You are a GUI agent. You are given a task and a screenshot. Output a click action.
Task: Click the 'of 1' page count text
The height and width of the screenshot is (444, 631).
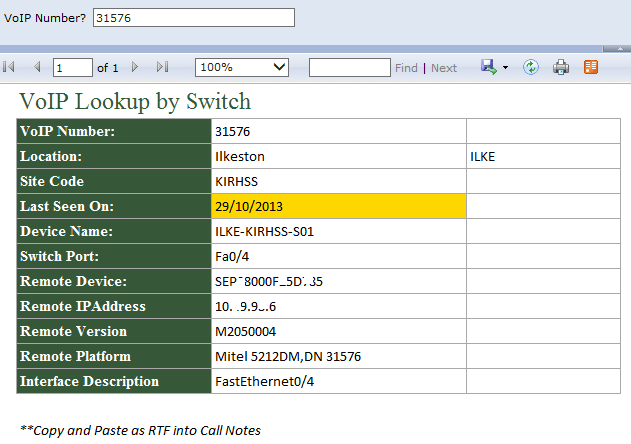coord(107,68)
